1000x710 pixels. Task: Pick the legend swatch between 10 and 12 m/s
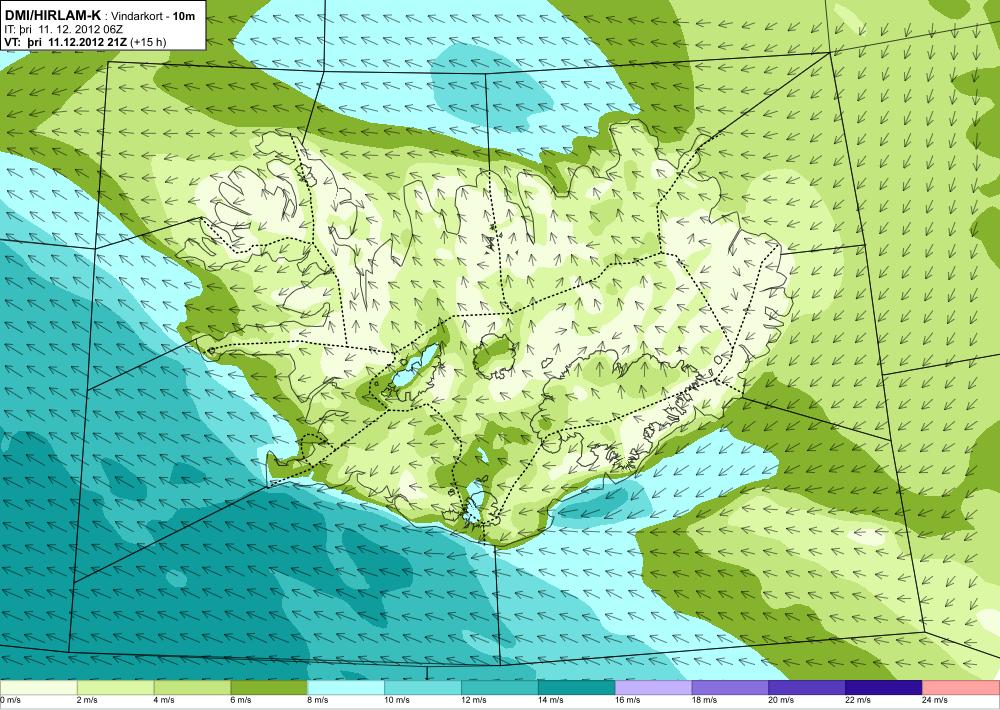pos(423,687)
